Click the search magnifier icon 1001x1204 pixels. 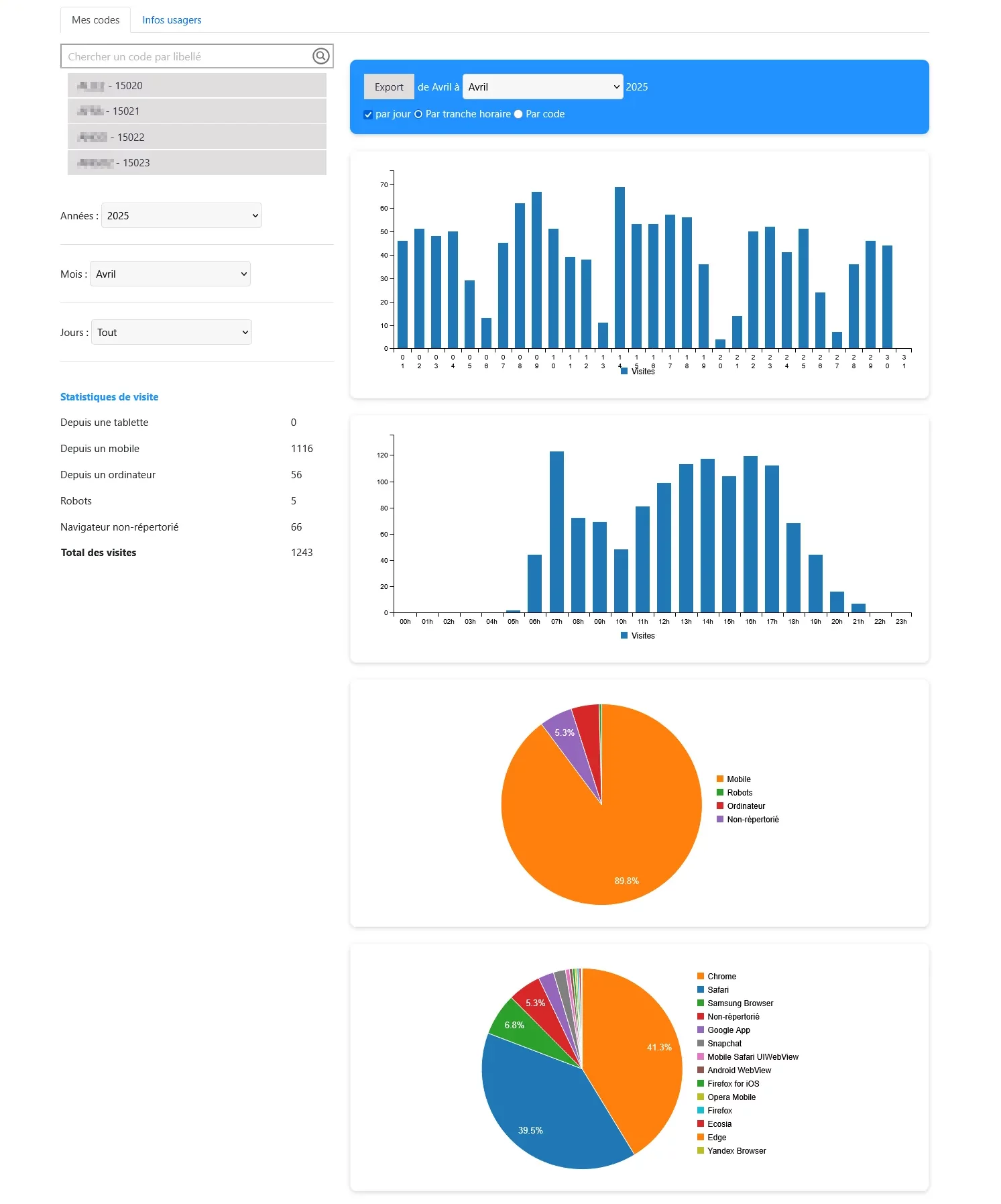click(x=321, y=56)
